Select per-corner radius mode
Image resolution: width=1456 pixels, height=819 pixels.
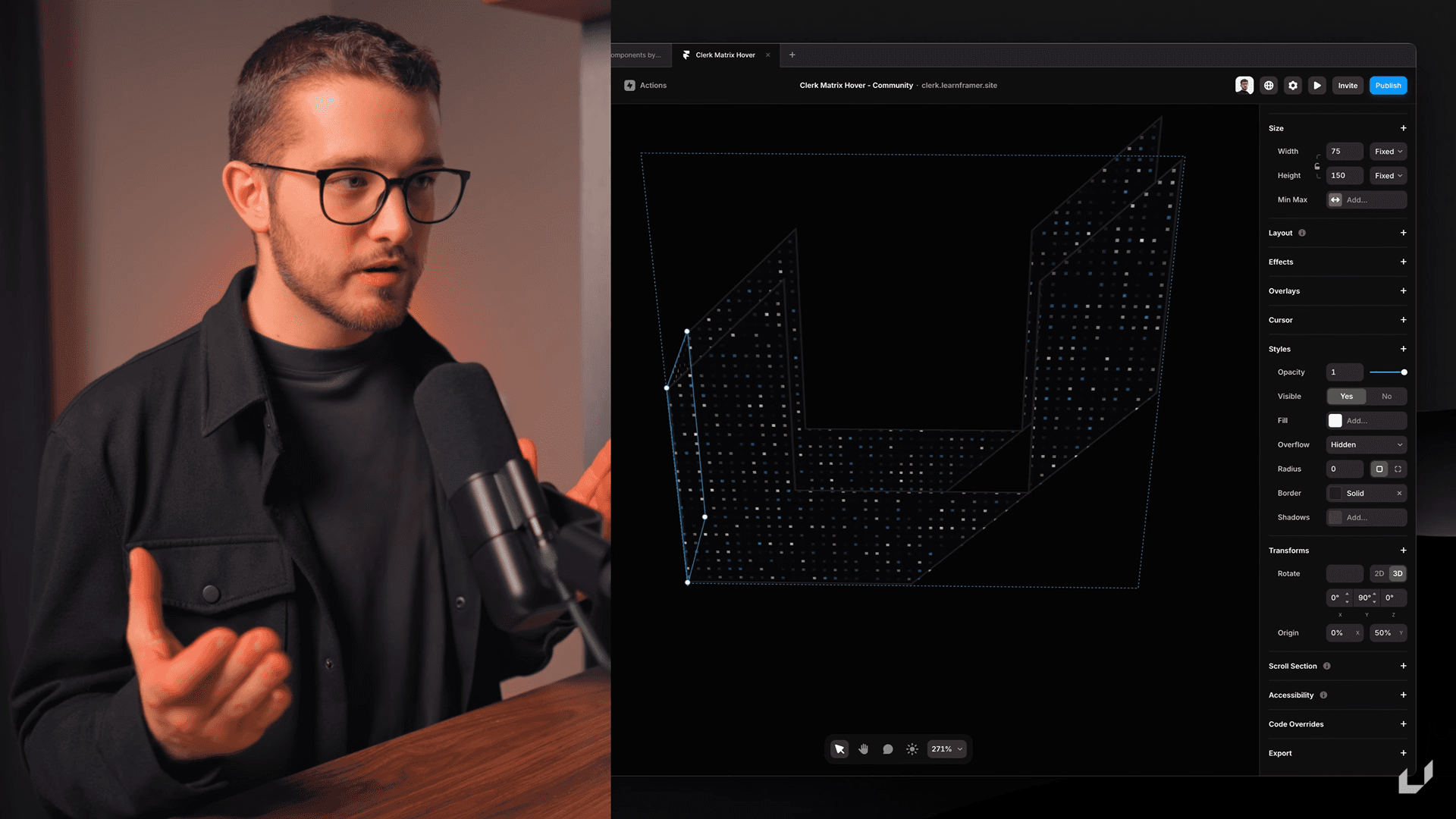pos(1398,469)
